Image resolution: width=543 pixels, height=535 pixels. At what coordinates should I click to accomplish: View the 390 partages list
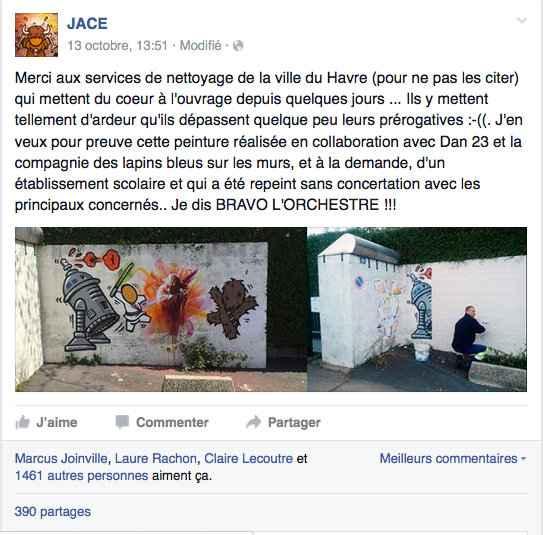pos(53,511)
